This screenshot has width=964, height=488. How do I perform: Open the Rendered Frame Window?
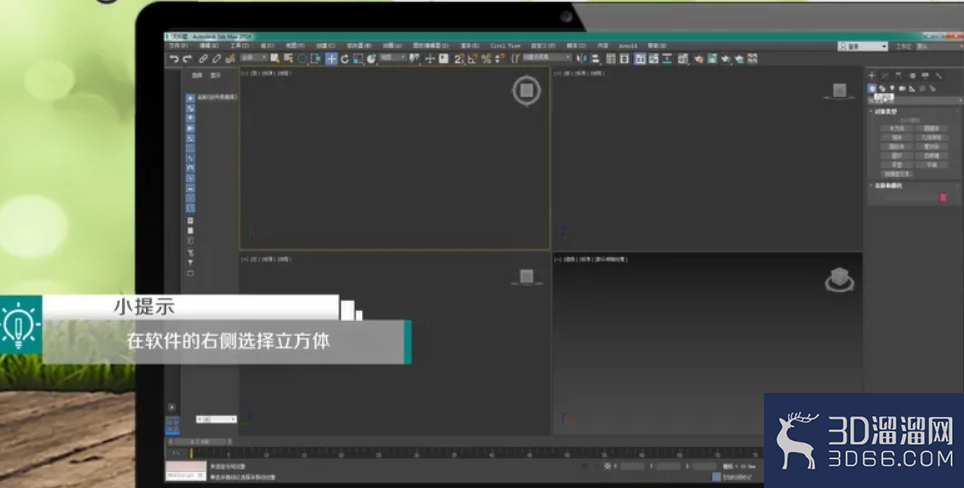712,58
